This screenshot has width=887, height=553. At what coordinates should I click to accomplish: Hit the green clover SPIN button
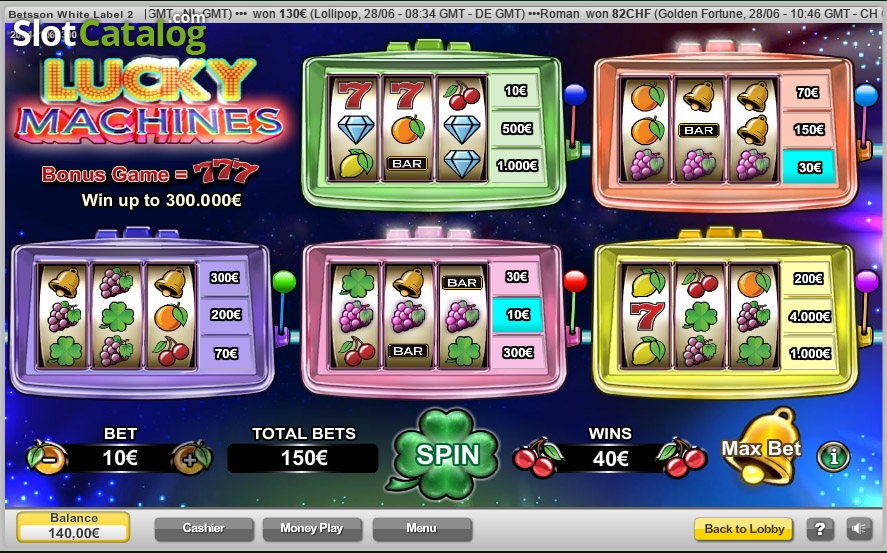(446, 454)
